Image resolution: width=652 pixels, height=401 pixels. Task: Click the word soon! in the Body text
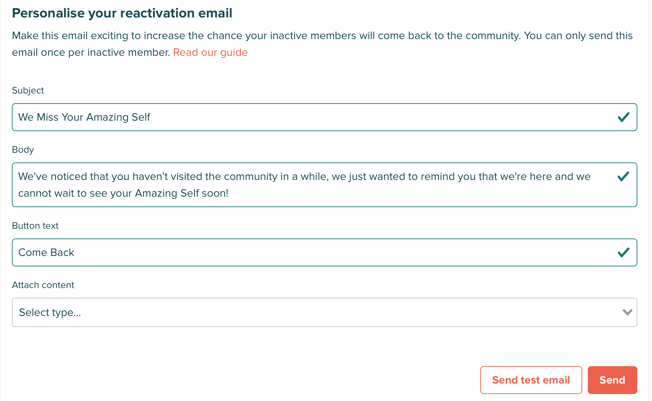(x=215, y=193)
